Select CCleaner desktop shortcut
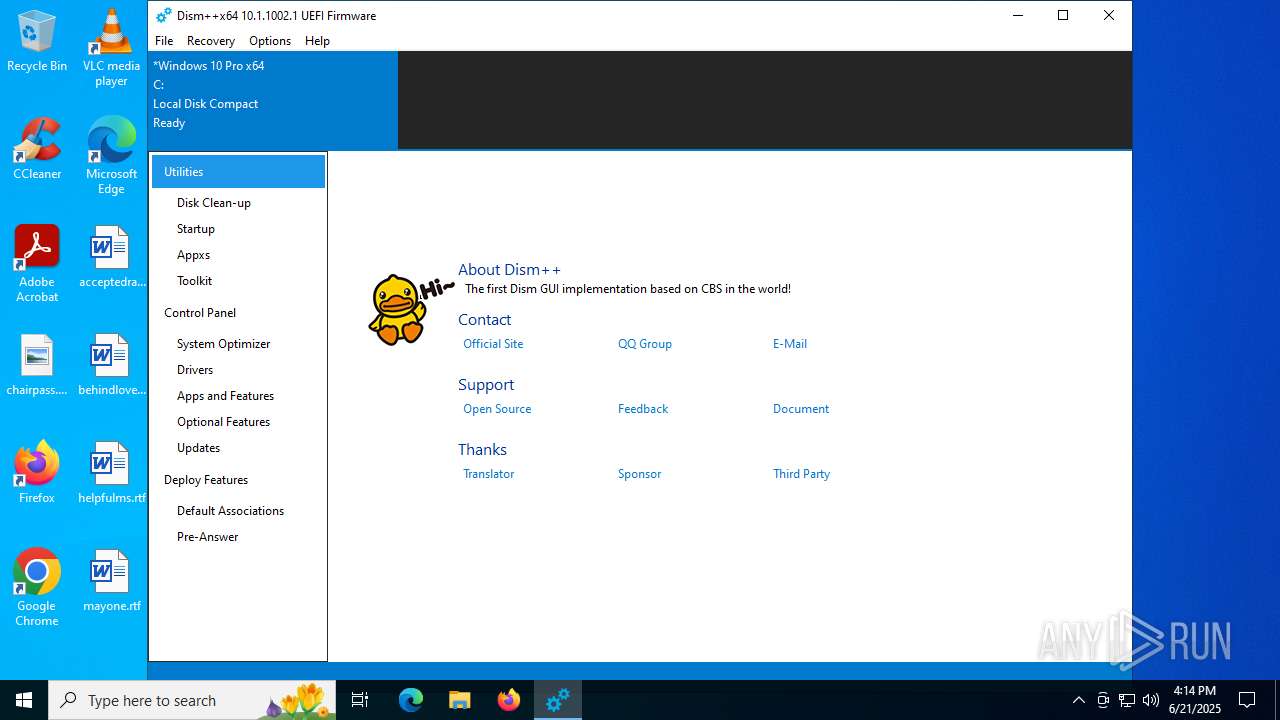The image size is (1280, 720). [37, 150]
